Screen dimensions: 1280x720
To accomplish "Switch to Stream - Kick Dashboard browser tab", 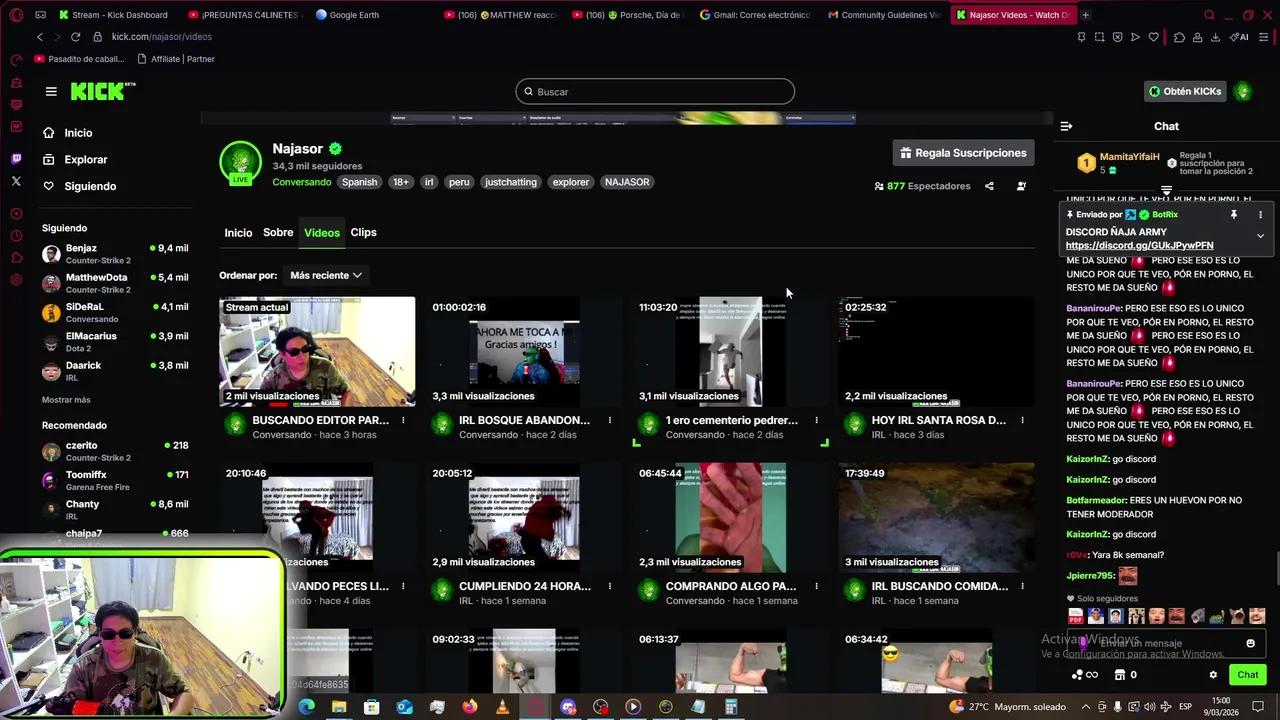I will (x=113, y=15).
